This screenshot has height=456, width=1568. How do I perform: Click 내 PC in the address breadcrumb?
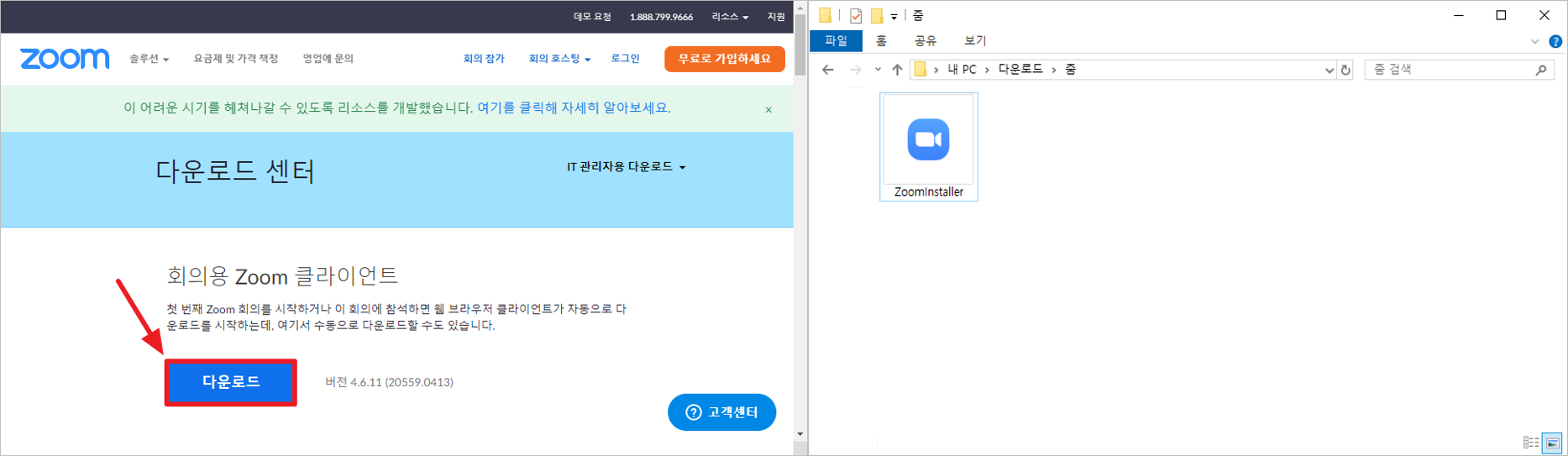pyautogui.click(x=962, y=70)
